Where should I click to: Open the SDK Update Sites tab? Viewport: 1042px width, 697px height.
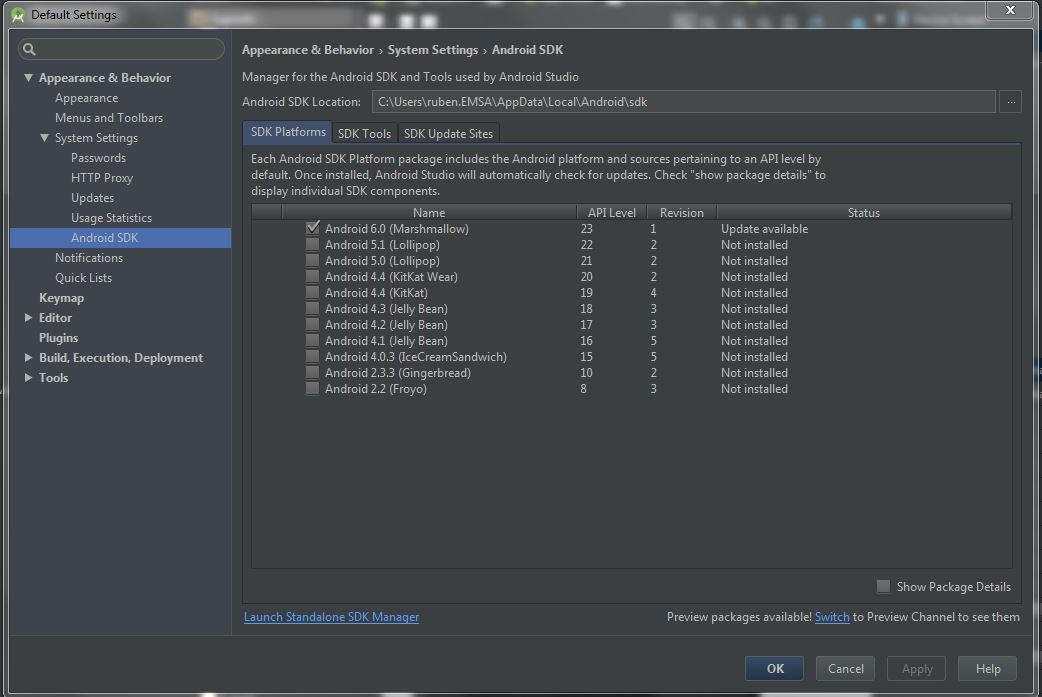click(448, 132)
